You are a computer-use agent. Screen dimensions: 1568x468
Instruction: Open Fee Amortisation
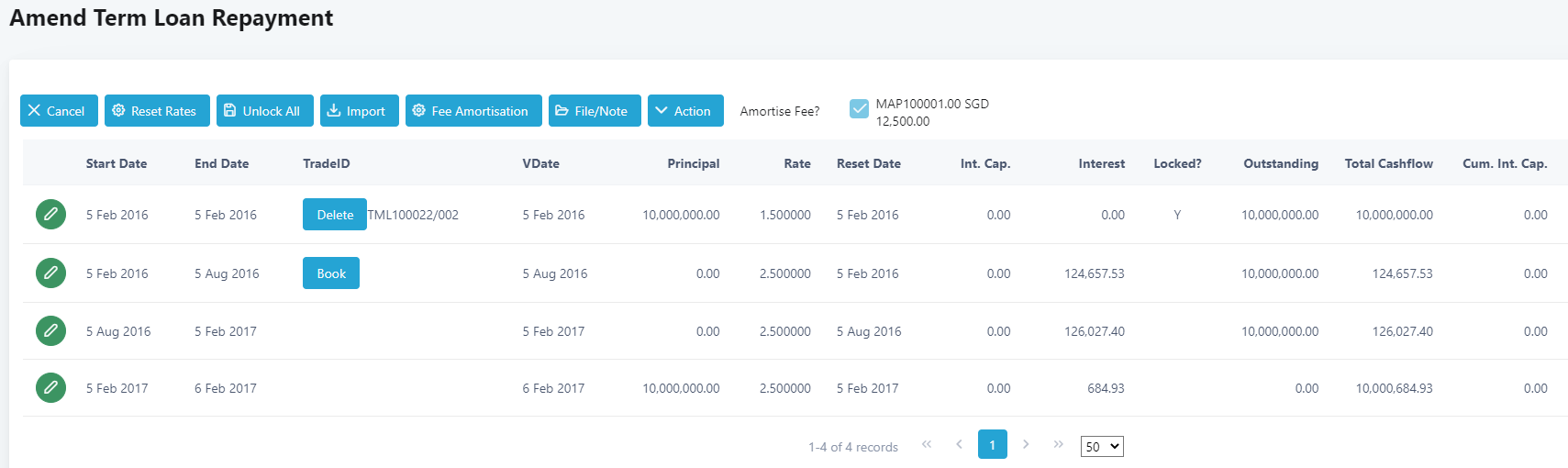click(473, 111)
